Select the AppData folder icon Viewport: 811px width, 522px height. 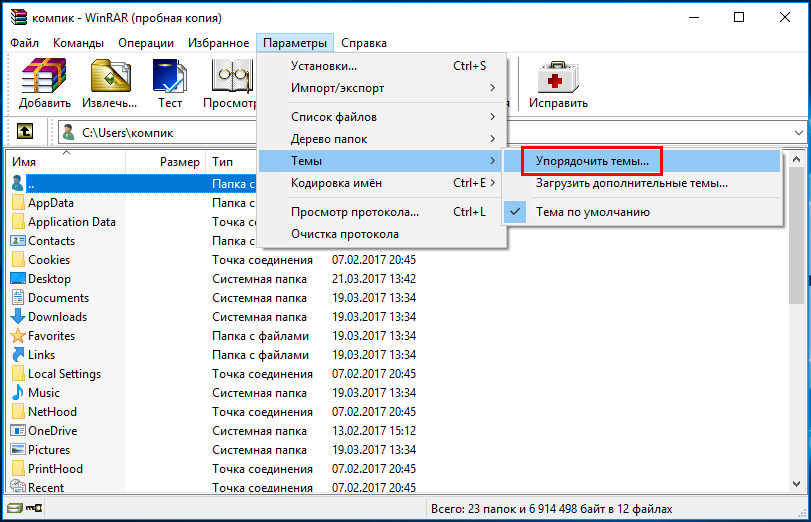[18, 203]
